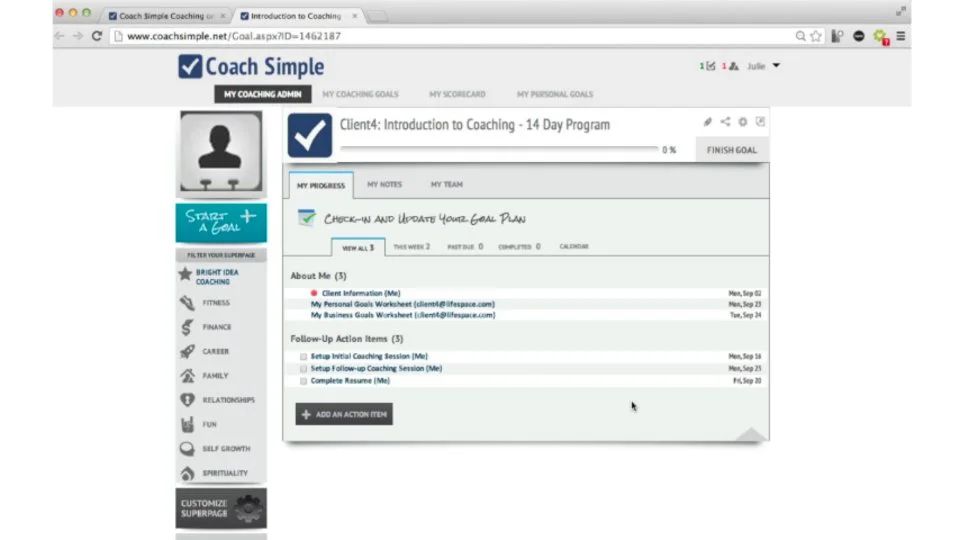Click ADD AN ACTION ITEM button

point(344,414)
